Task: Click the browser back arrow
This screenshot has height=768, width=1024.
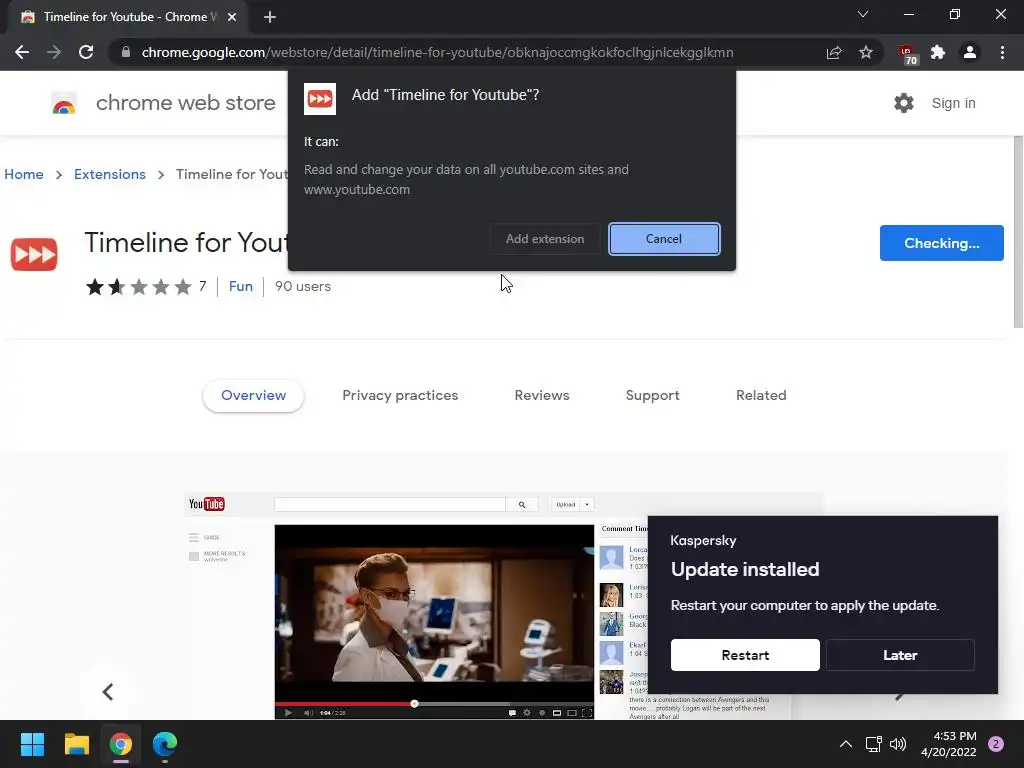Action: click(x=22, y=52)
